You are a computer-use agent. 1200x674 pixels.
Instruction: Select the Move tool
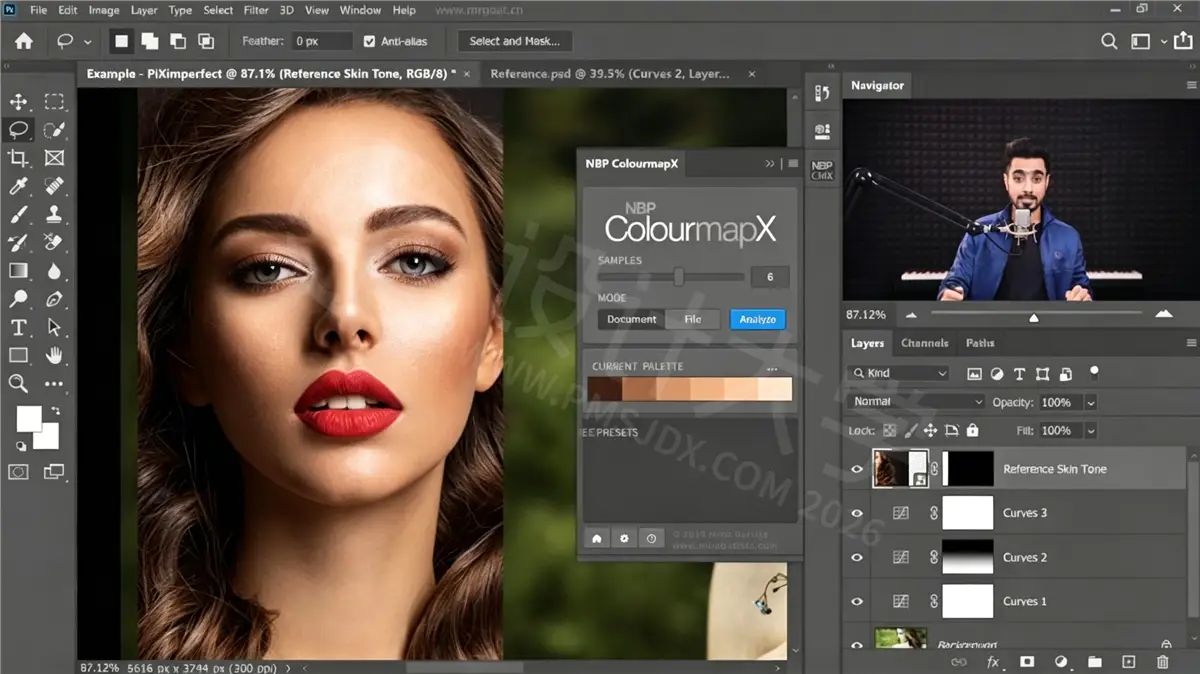coord(18,101)
